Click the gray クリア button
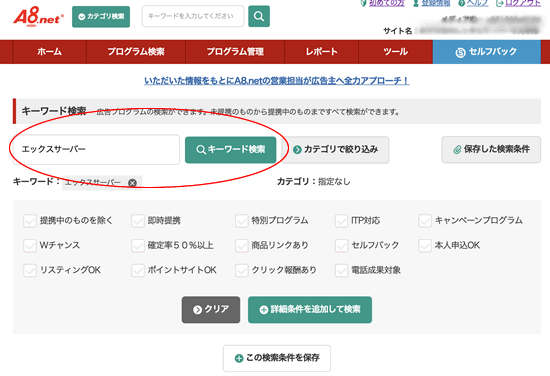Viewport: 550px width, 376px height. point(211,310)
